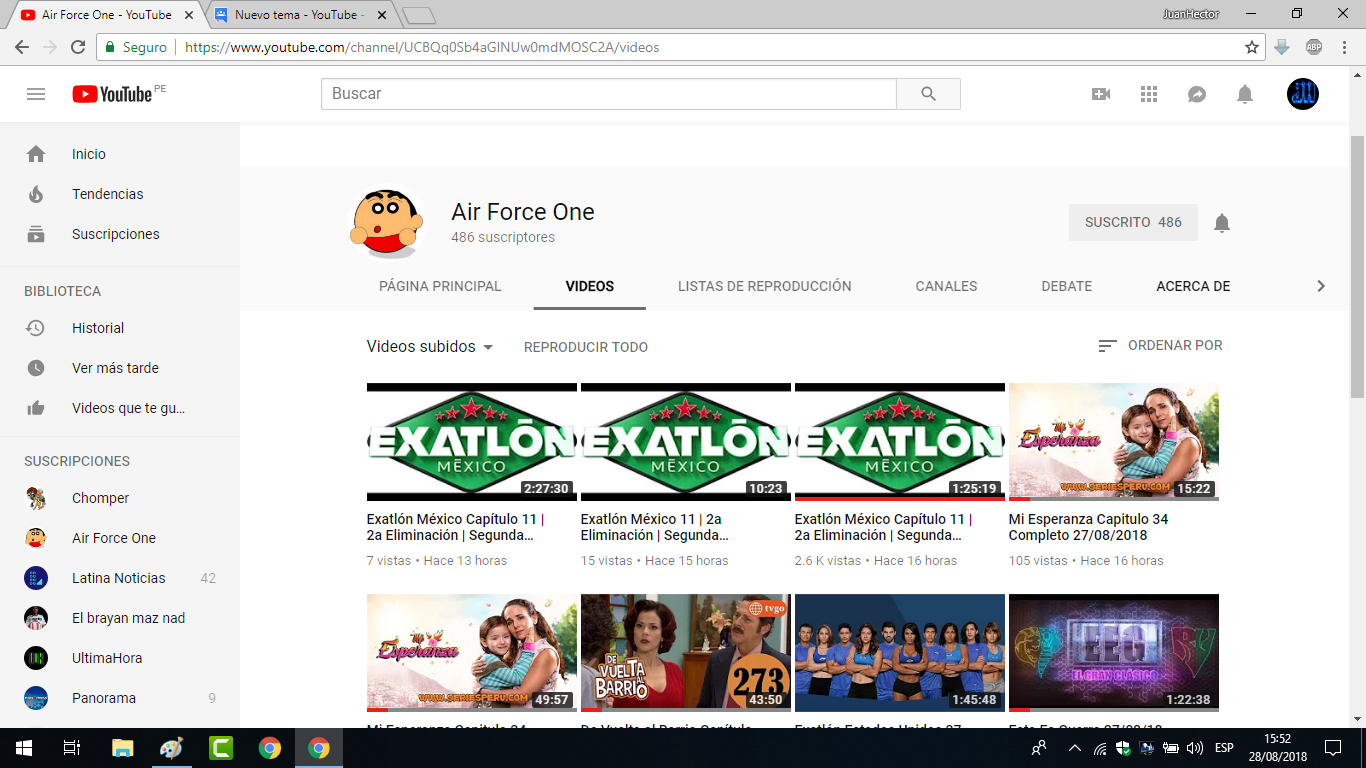Click the ESP language indicator in the tray

coord(1224,748)
